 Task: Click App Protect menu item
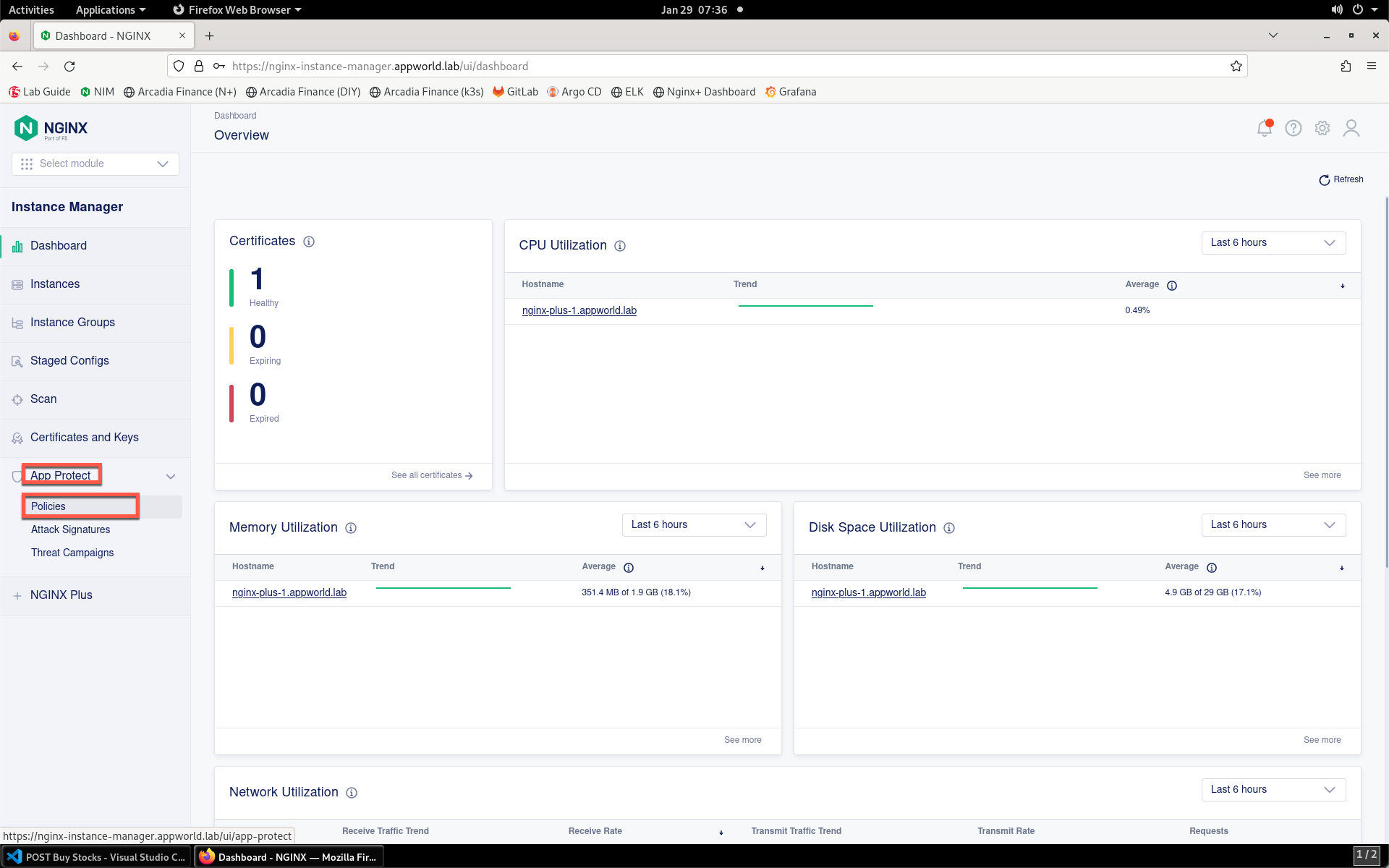[x=61, y=475]
